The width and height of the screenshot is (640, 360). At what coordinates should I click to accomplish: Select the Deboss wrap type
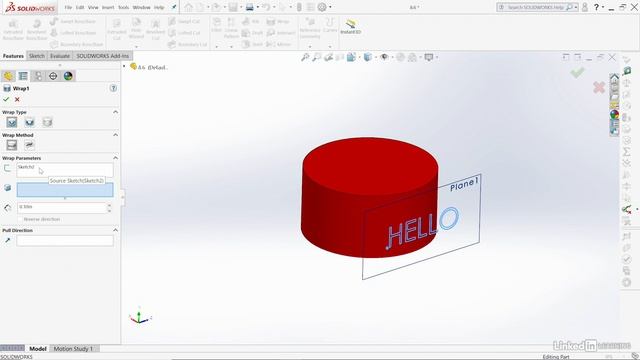tap(29, 122)
